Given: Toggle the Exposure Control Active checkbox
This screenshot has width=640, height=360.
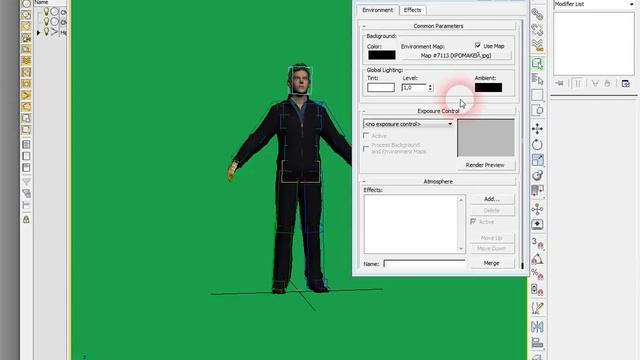Looking at the screenshot, I should pyautogui.click(x=366, y=136).
